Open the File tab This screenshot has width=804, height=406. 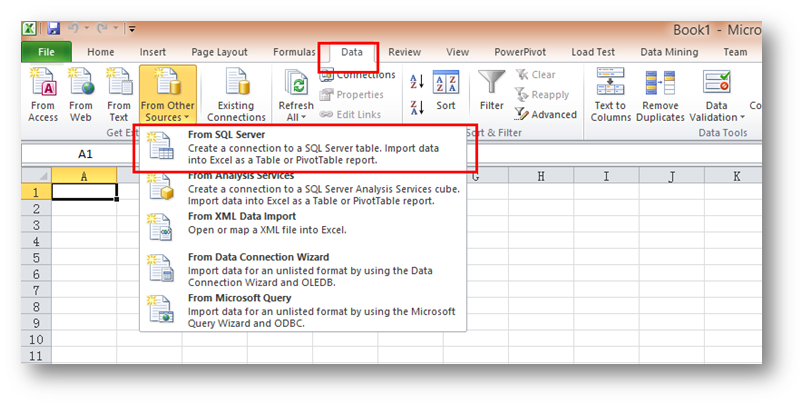pyautogui.click(x=46, y=52)
